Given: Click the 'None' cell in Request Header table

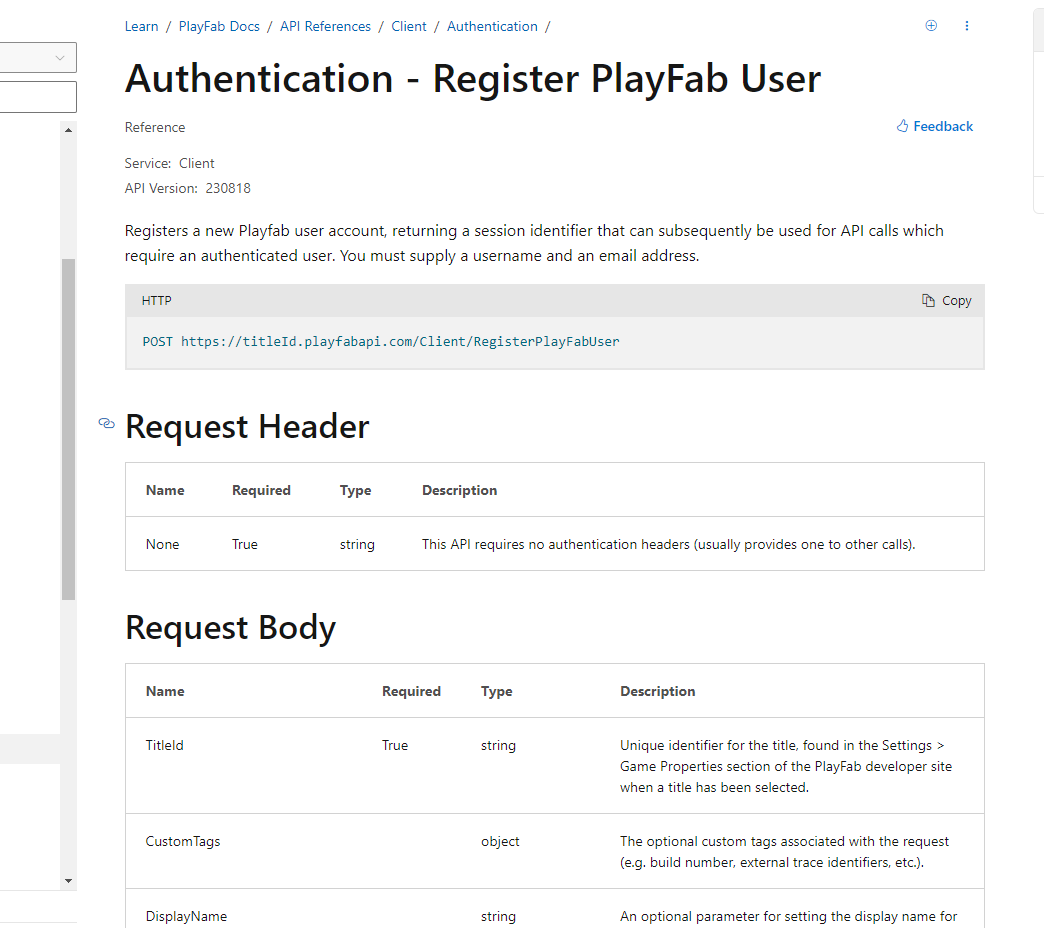Looking at the screenshot, I should (x=162, y=545).
